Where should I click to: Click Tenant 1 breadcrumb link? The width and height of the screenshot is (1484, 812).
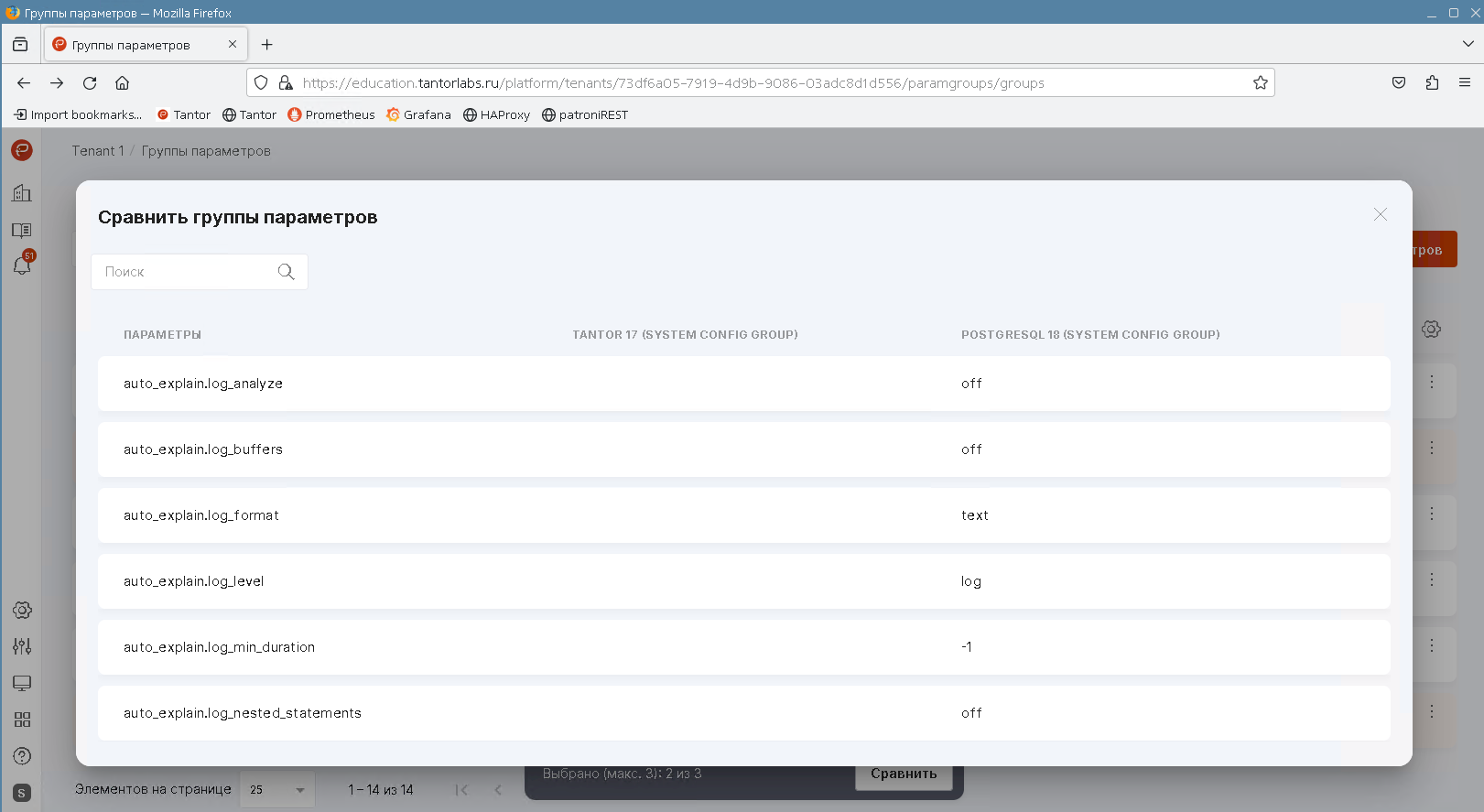tap(98, 151)
